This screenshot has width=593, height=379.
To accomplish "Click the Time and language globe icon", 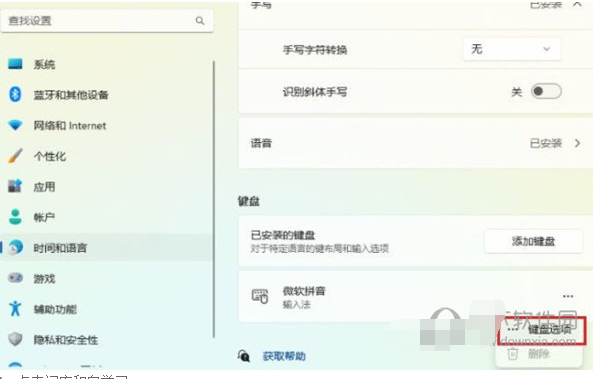I will [16, 247].
